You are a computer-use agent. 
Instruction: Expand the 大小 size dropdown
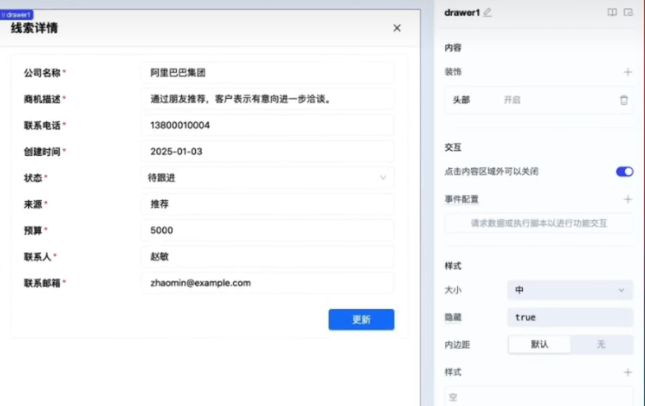pyautogui.click(x=569, y=290)
